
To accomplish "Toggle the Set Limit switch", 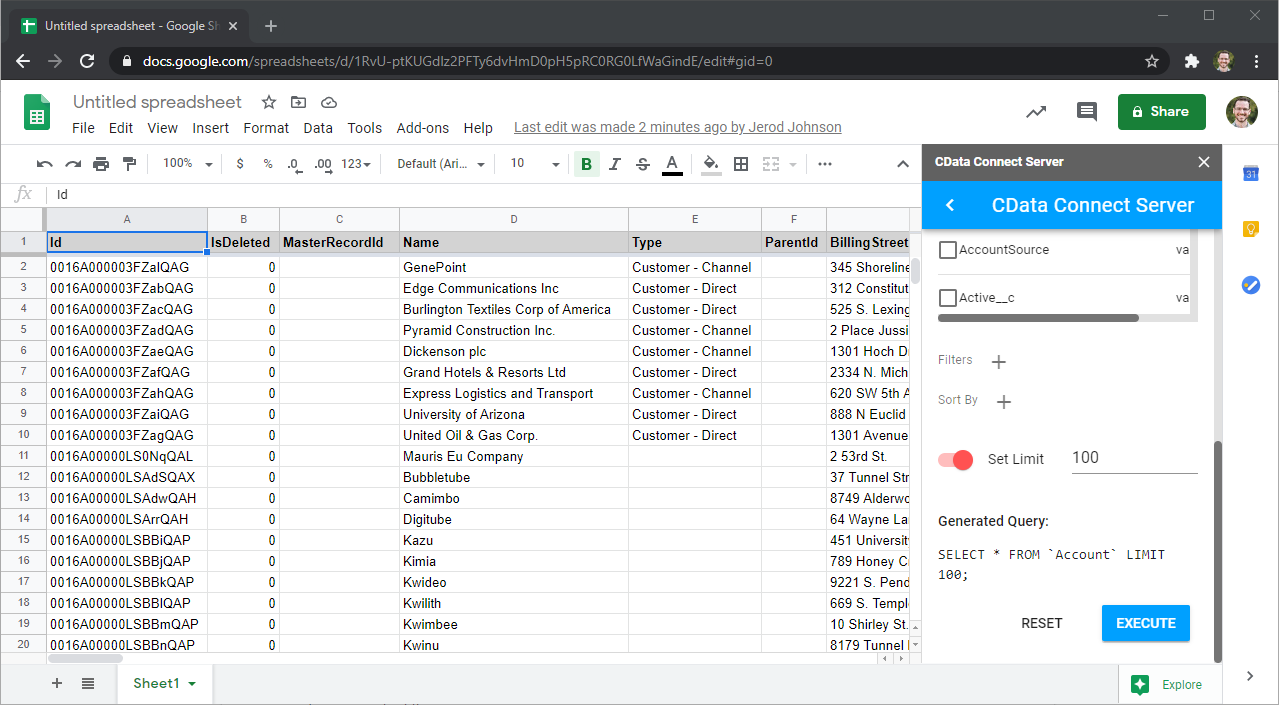I will [955, 460].
